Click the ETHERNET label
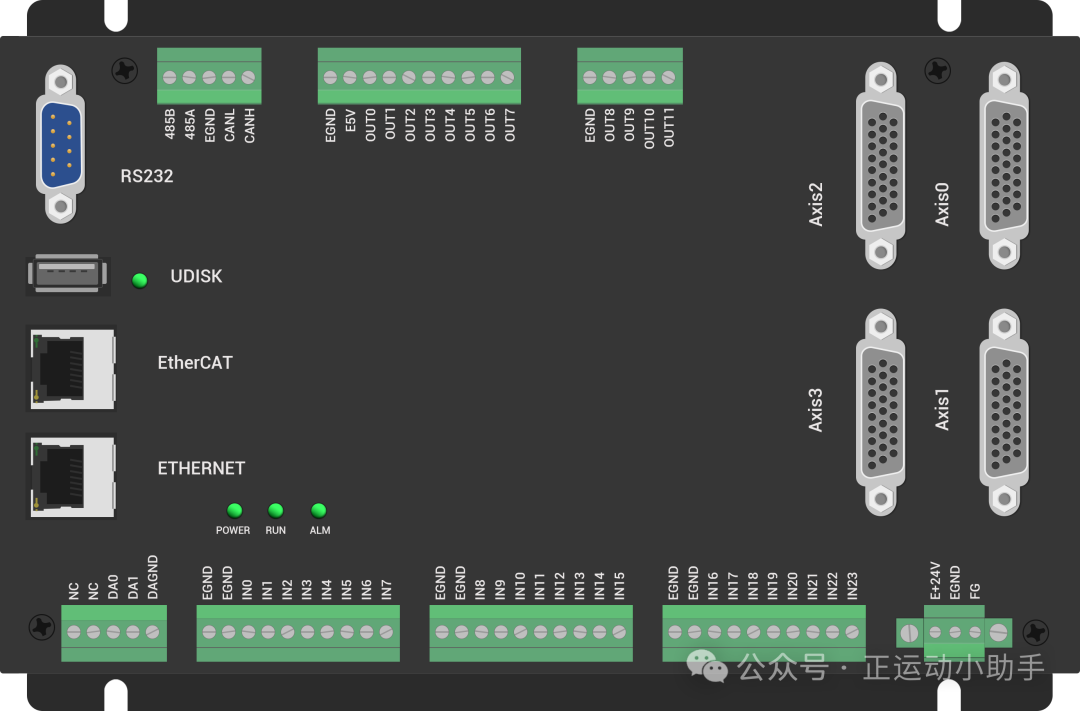The height and width of the screenshot is (711, 1080). pos(201,468)
